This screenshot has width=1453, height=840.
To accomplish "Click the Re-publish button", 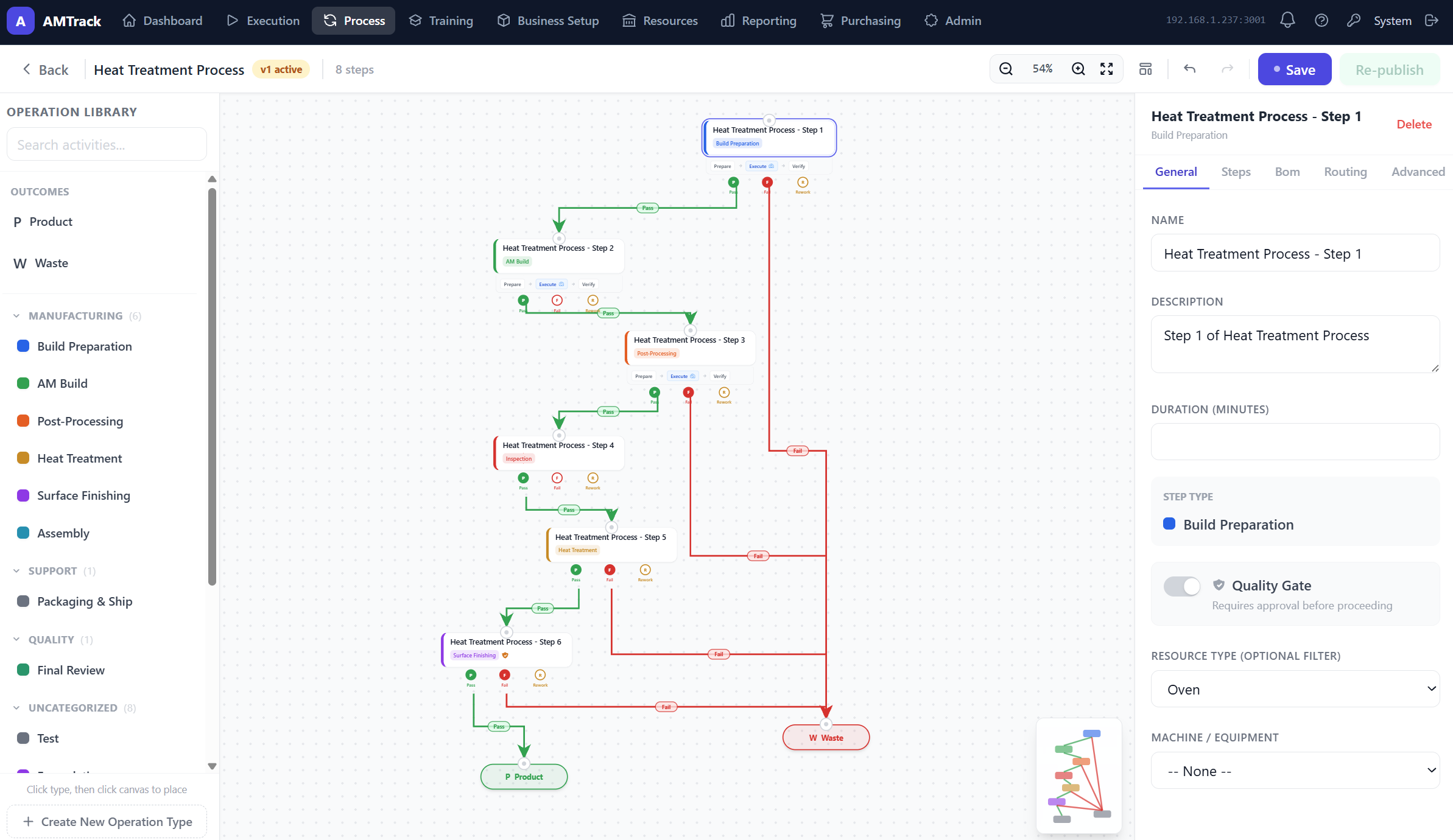I will coord(1389,69).
